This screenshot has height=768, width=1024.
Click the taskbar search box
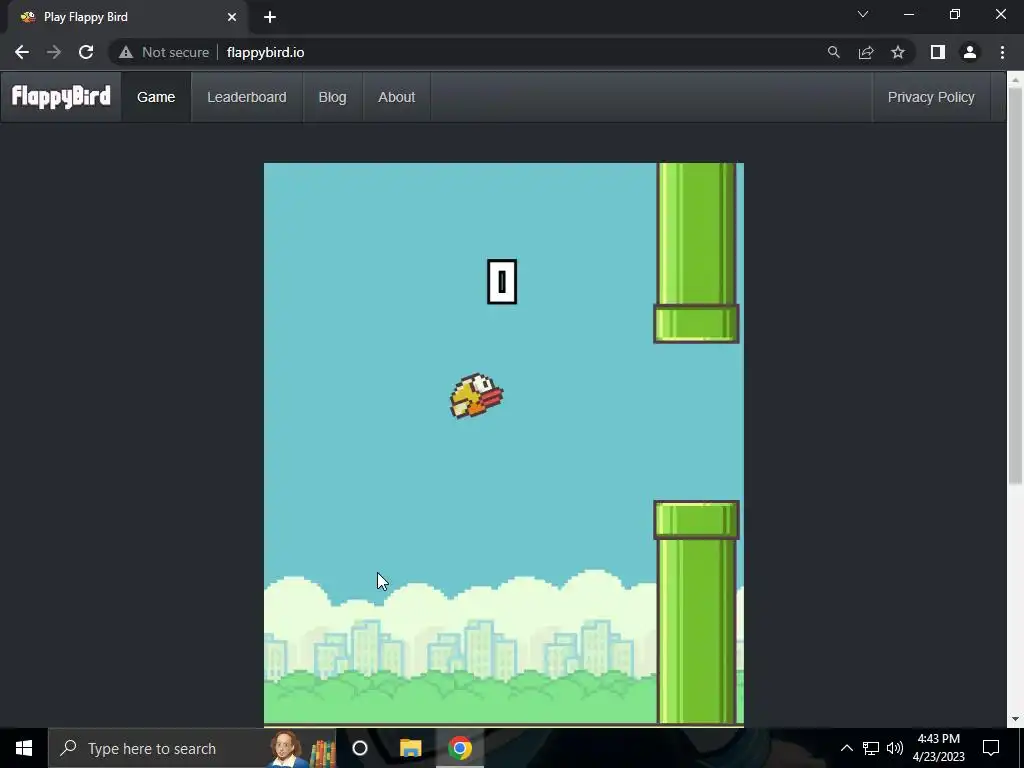(x=191, y=748)
